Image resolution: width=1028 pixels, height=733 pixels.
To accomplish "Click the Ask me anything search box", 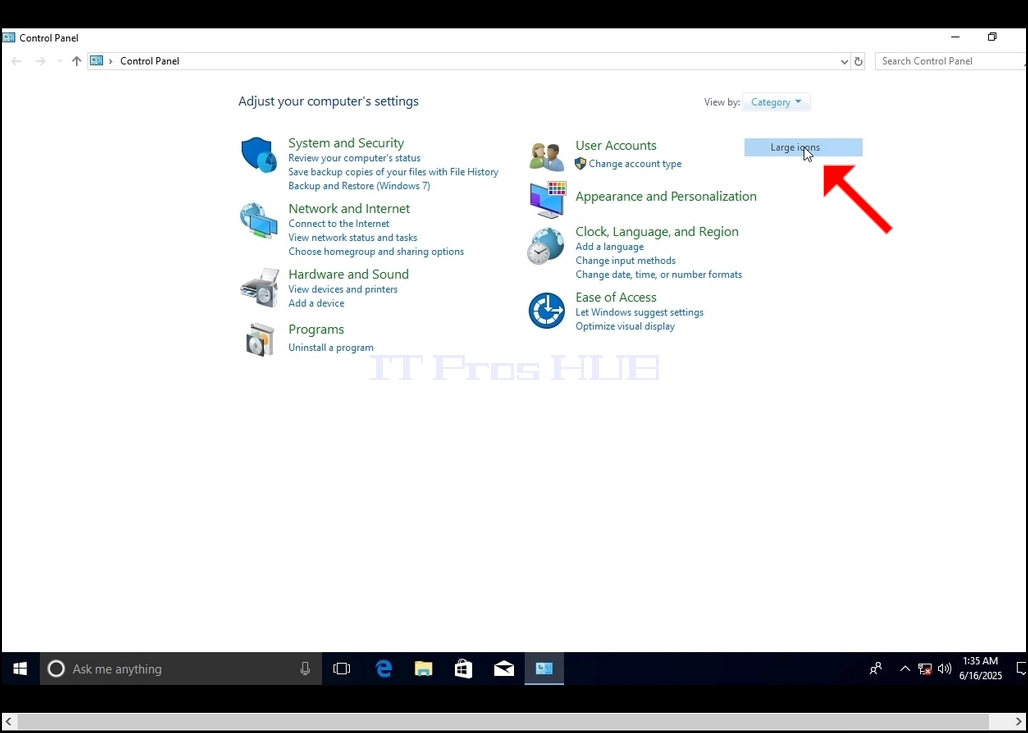I will [x=181, y=669].
